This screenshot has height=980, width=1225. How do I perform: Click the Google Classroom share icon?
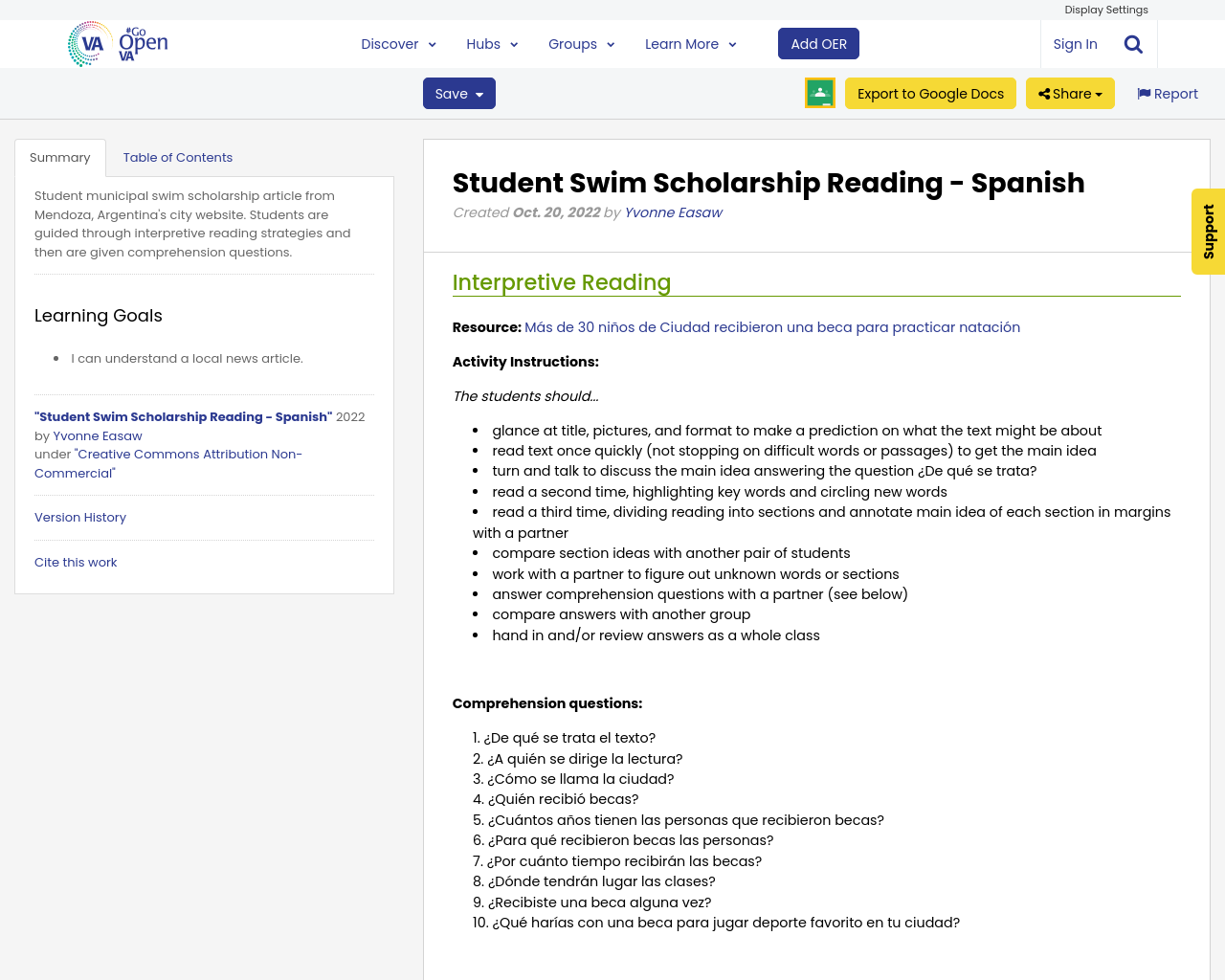819,92
